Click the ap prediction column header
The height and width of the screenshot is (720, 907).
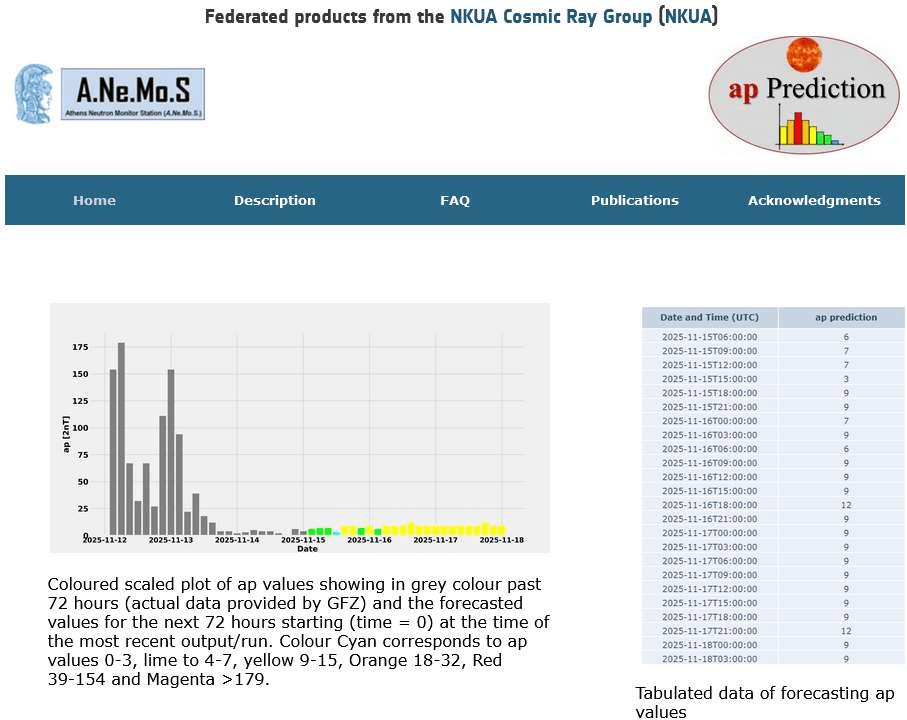point(845,318)
